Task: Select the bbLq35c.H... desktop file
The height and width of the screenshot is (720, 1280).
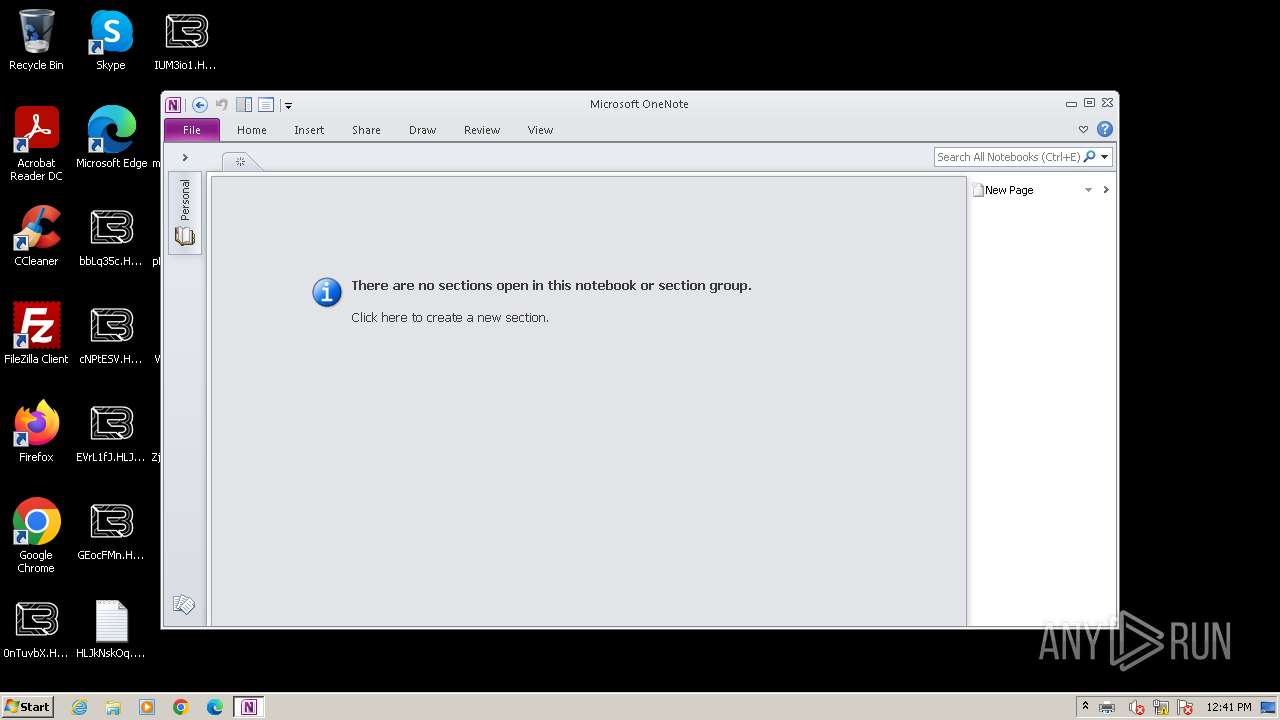Action: [x=111, y=237]
